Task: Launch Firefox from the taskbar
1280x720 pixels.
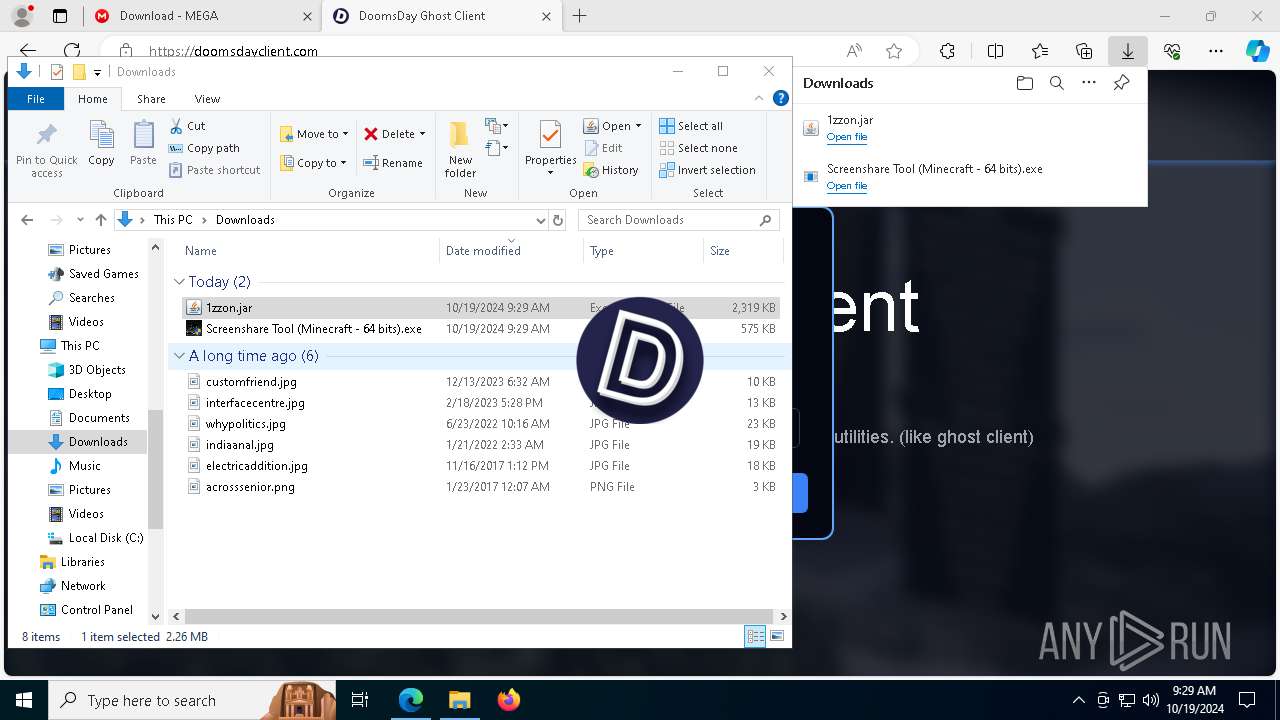Action: point(508,700)
